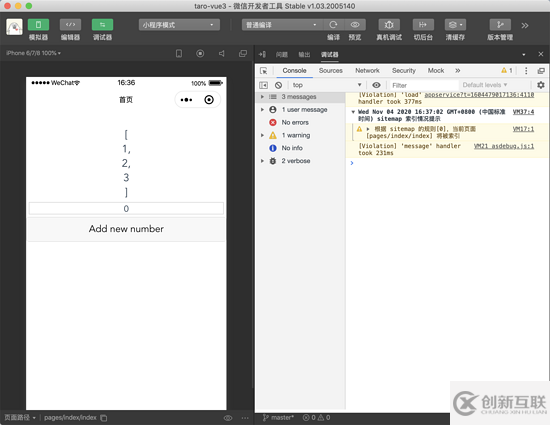
Task: Click the preview (预览) eye icon
Action: [355, 25]
